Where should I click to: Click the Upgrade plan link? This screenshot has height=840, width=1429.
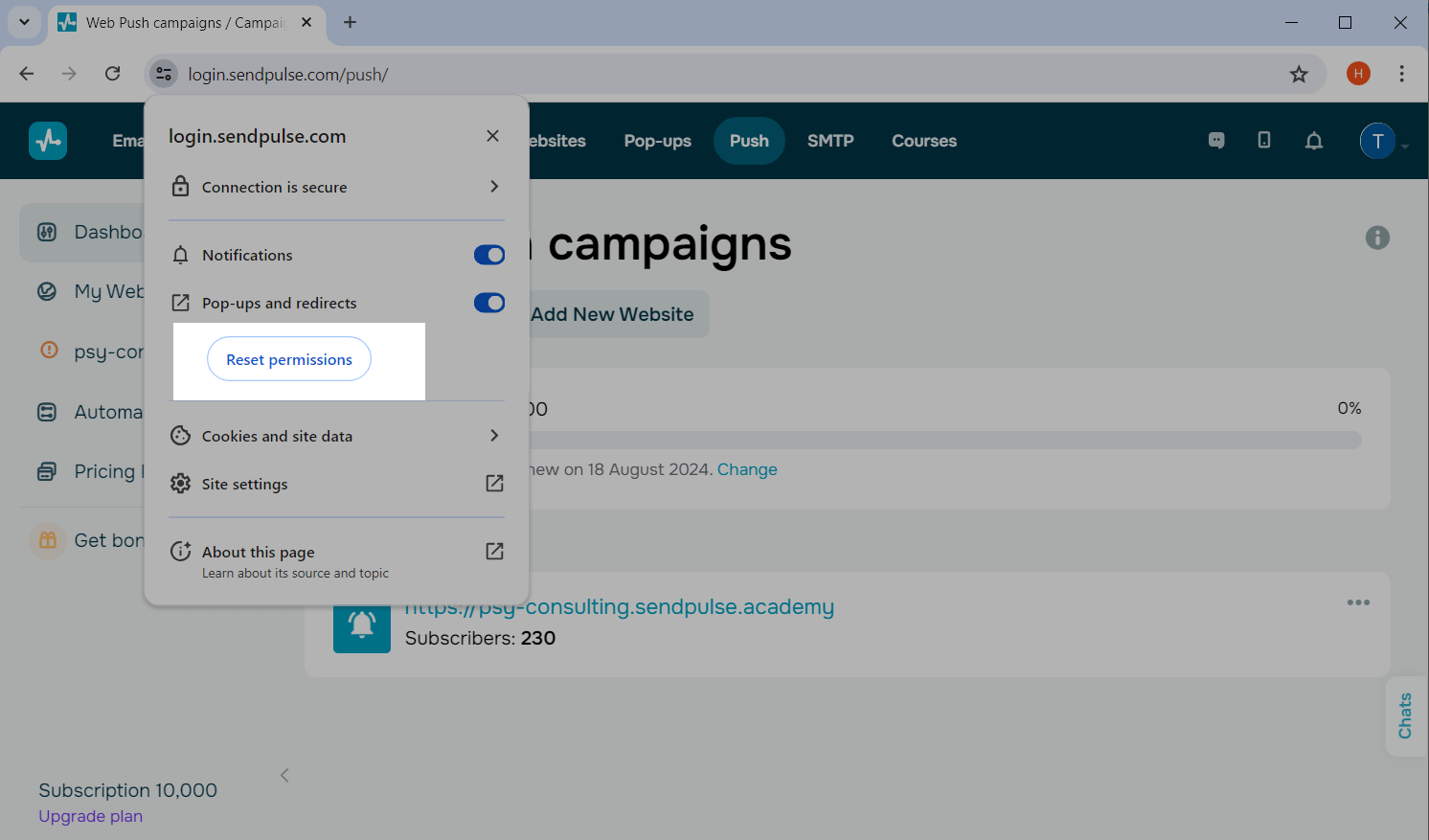point(90,816)
